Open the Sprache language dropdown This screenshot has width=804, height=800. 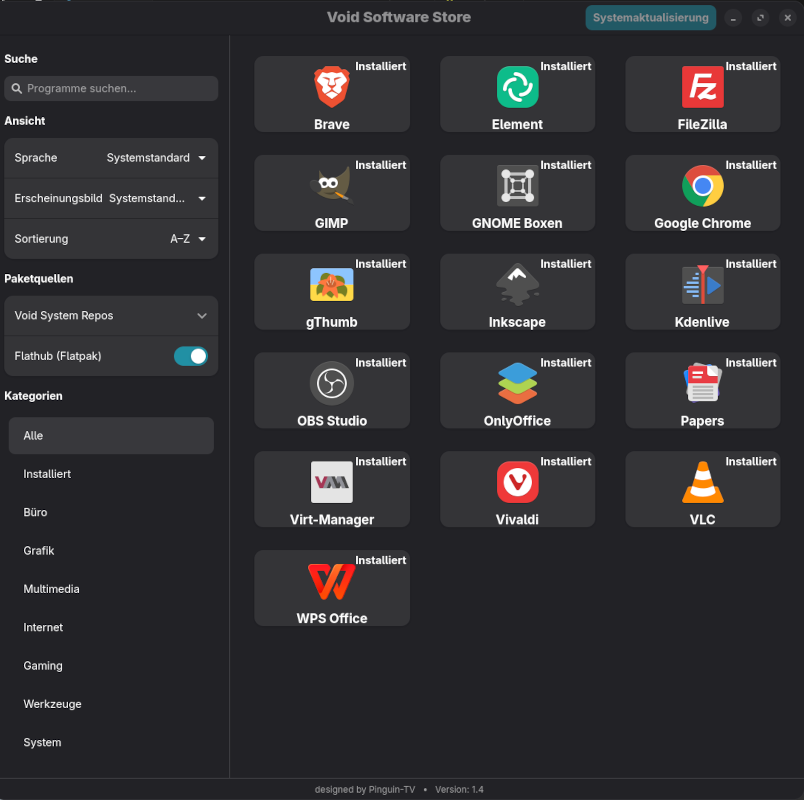(156, 158)
